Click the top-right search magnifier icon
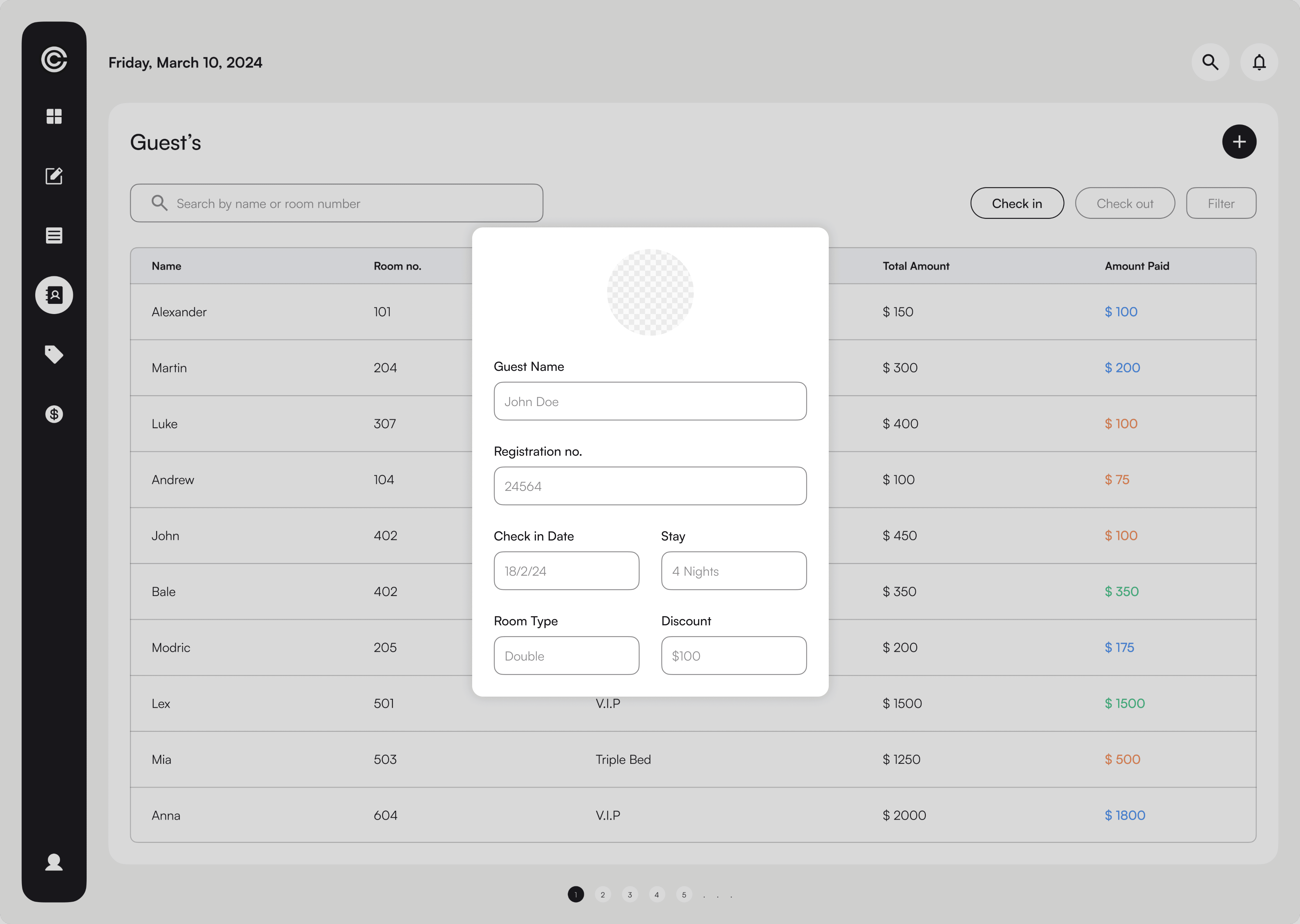Image resolution: width=1300 pixels, height=924 pixels. 1210,62
